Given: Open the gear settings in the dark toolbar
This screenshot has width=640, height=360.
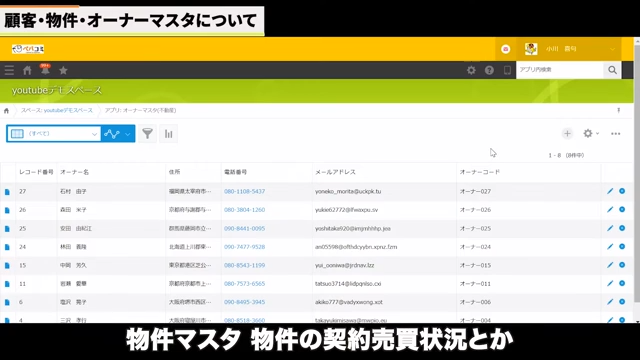Looking at the screenshot, I should click(x=471, y=70).
